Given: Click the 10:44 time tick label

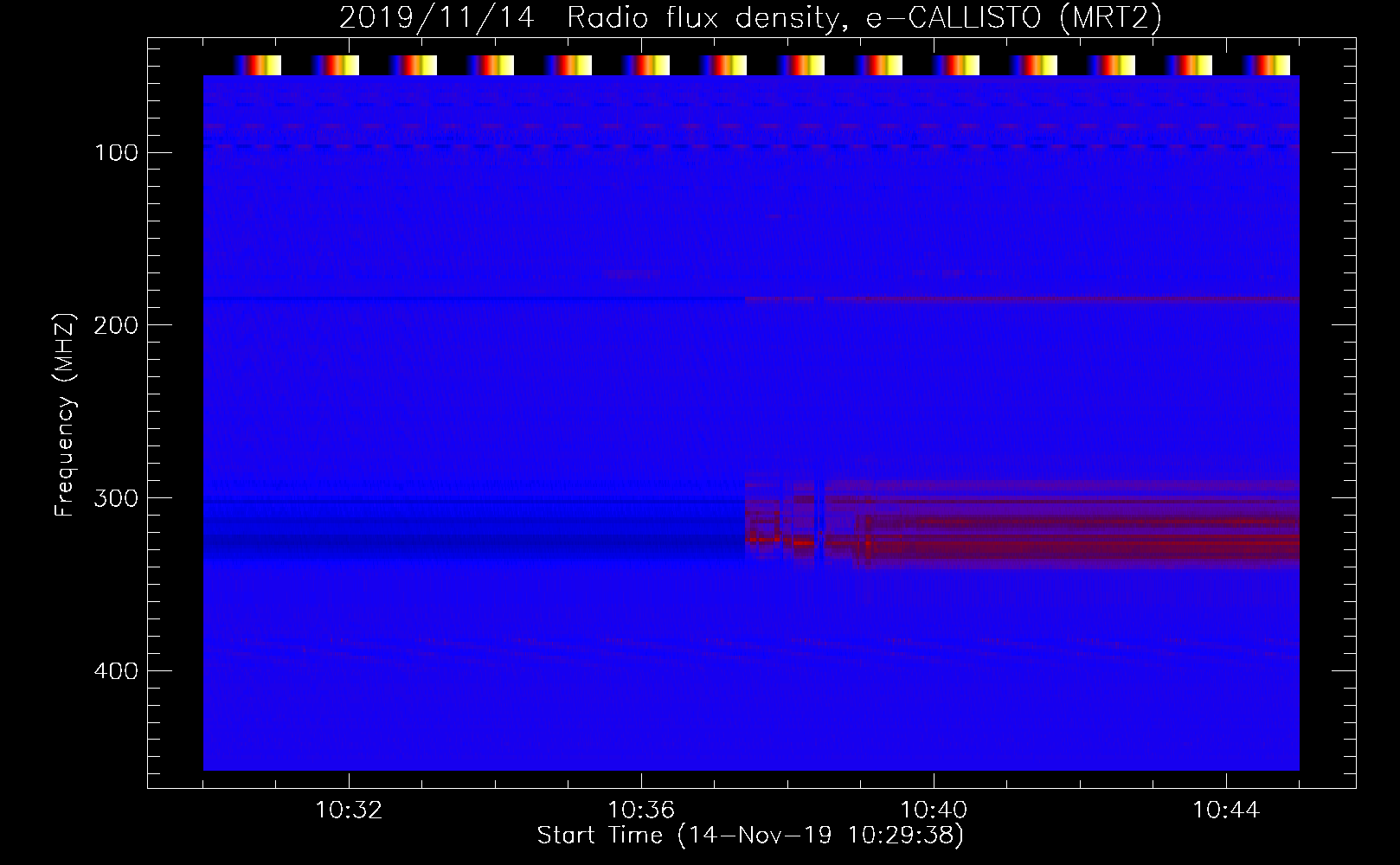Looking at the screenshot, I should tap(1226, 811).
